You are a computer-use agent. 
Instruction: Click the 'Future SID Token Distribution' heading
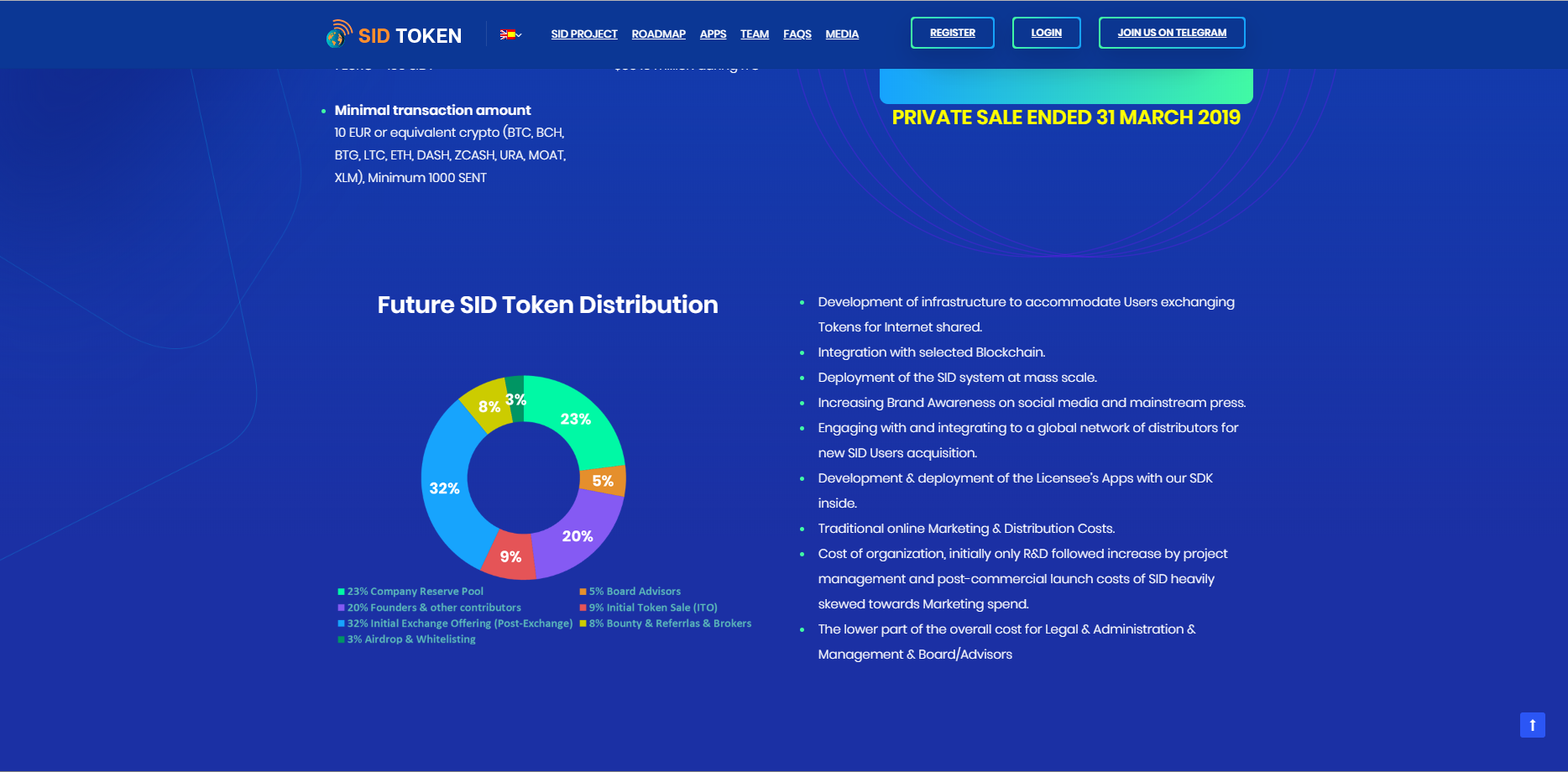click(x=547, y=305)
